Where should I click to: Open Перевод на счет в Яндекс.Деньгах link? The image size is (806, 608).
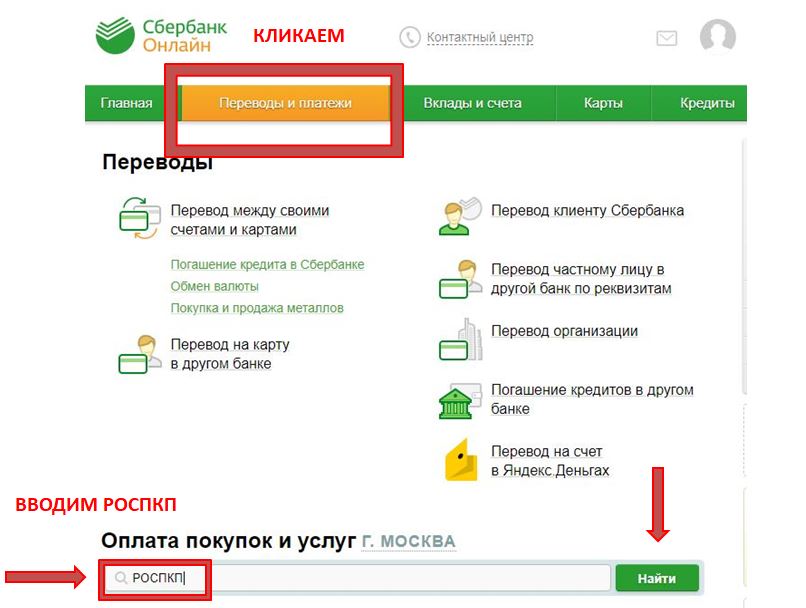550,461
